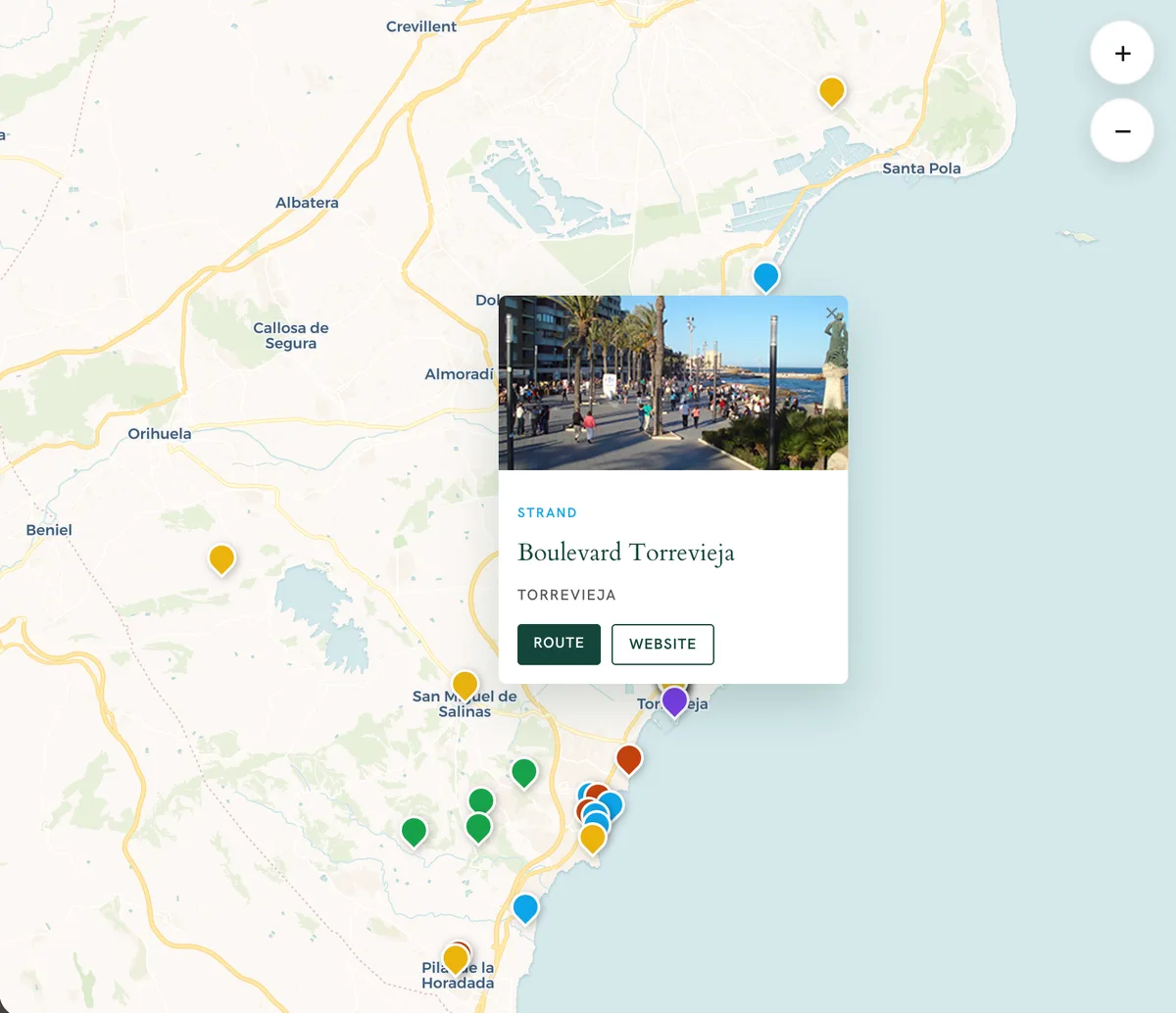Select the westernmost green marker
Viewport: 1176px width, 1013px height.
click(415, 832)
